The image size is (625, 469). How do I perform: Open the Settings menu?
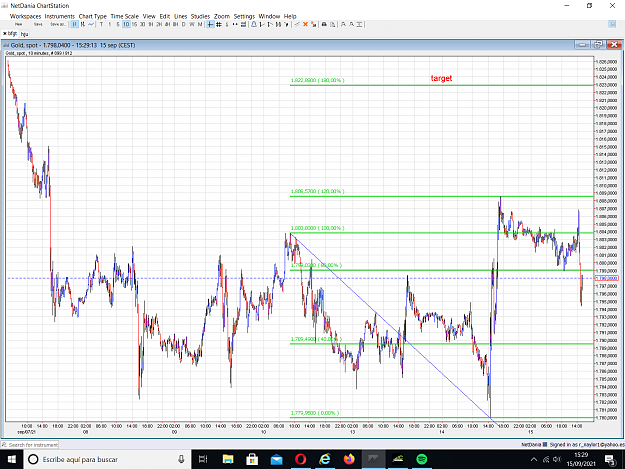(x=244, y=16)
